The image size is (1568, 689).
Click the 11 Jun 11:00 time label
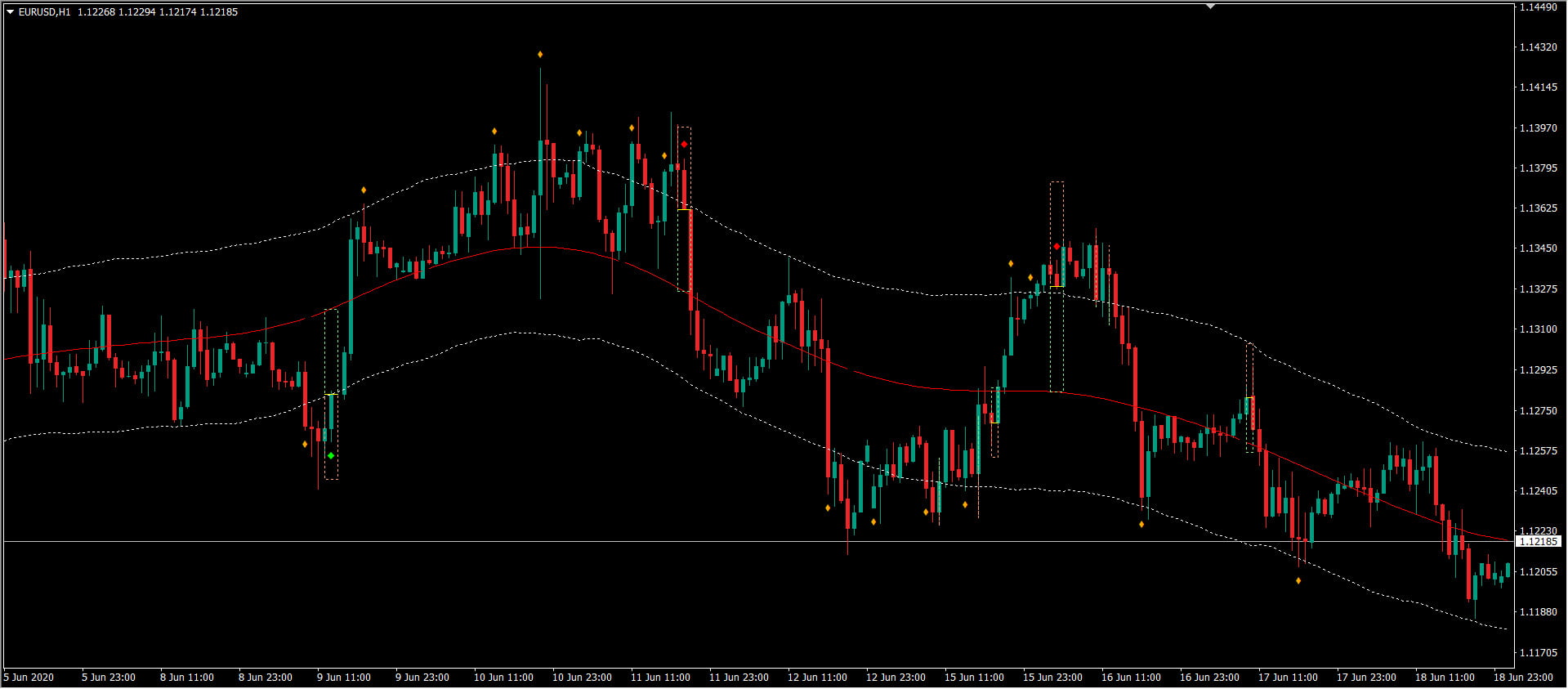point(660,678)
